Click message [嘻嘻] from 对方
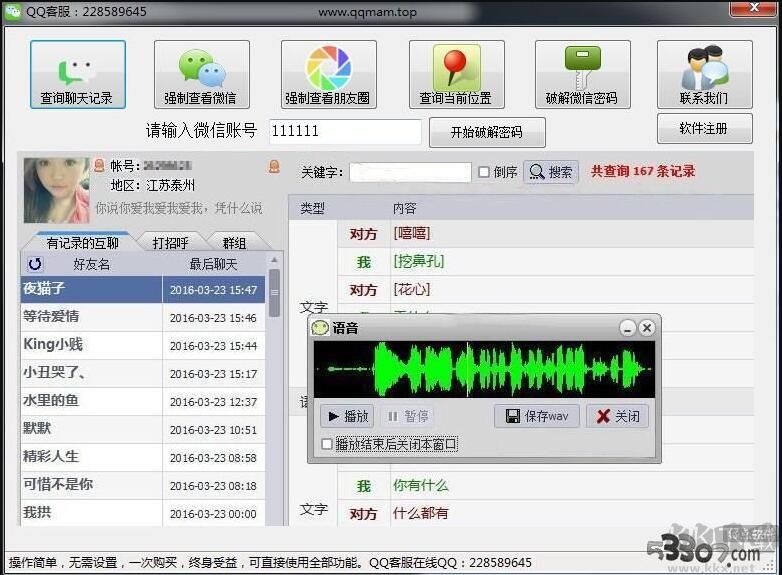Image resolution: width=782 pixels, height=575 pixels. coord(412,233)
